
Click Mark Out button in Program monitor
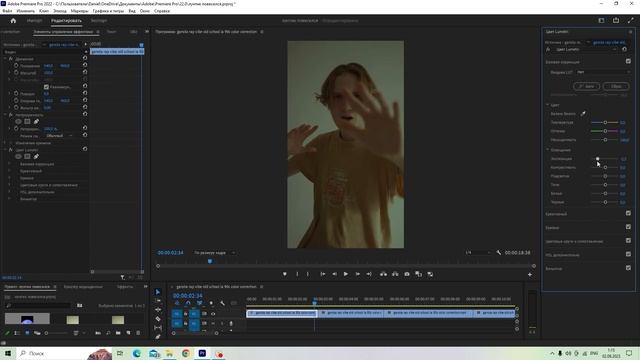(308, 274)
